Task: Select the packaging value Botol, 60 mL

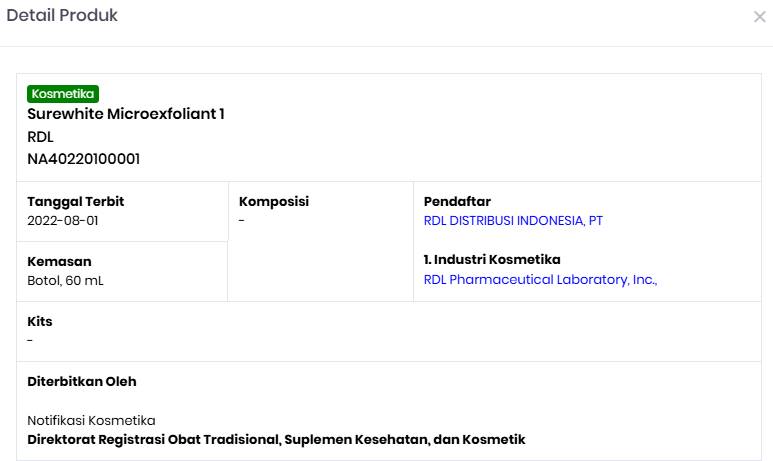Action: tap(65, 281)
